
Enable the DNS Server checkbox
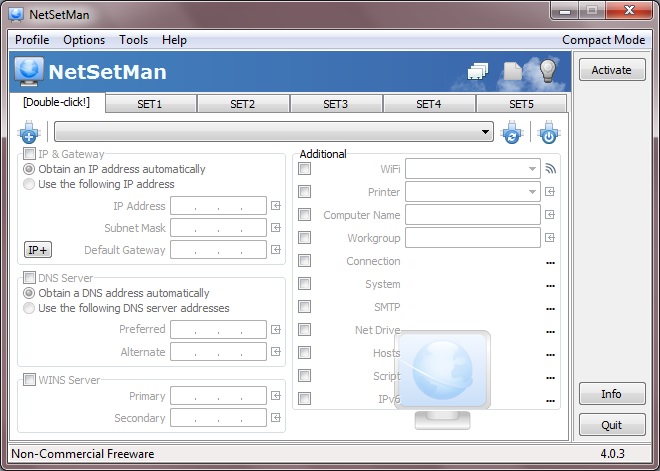[29, 278]
